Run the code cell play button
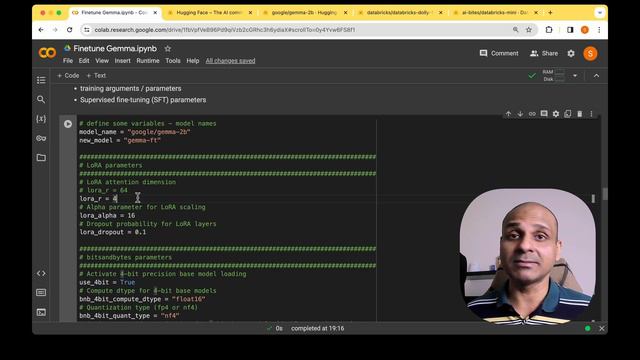640x360 pixels. click(68, 124)
